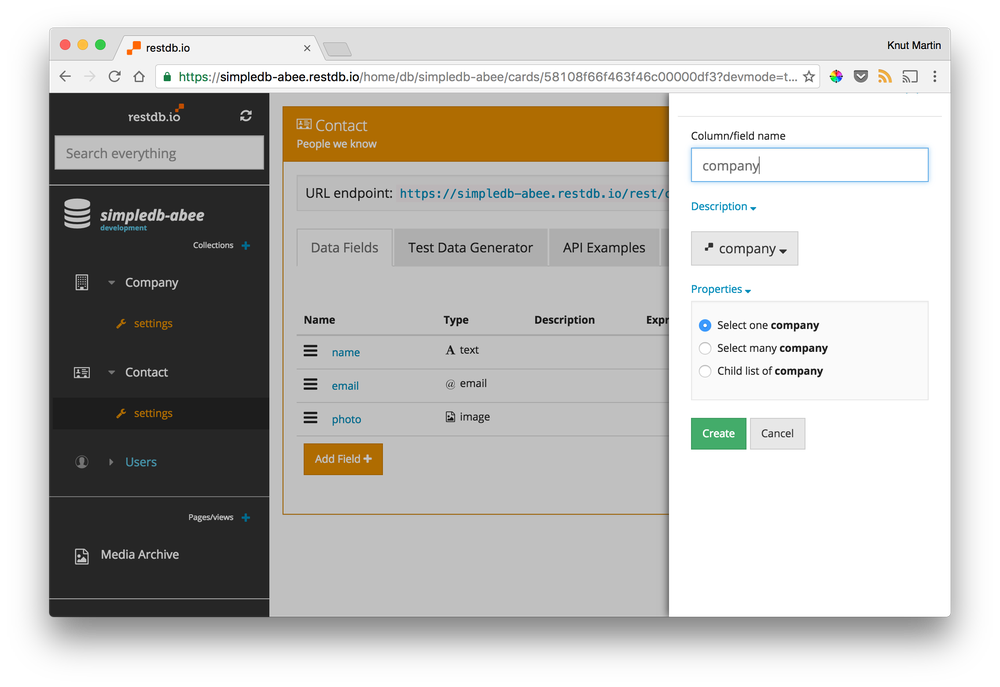Open the email field link
The image size is (1000, 687).
[x=345, y=385]
